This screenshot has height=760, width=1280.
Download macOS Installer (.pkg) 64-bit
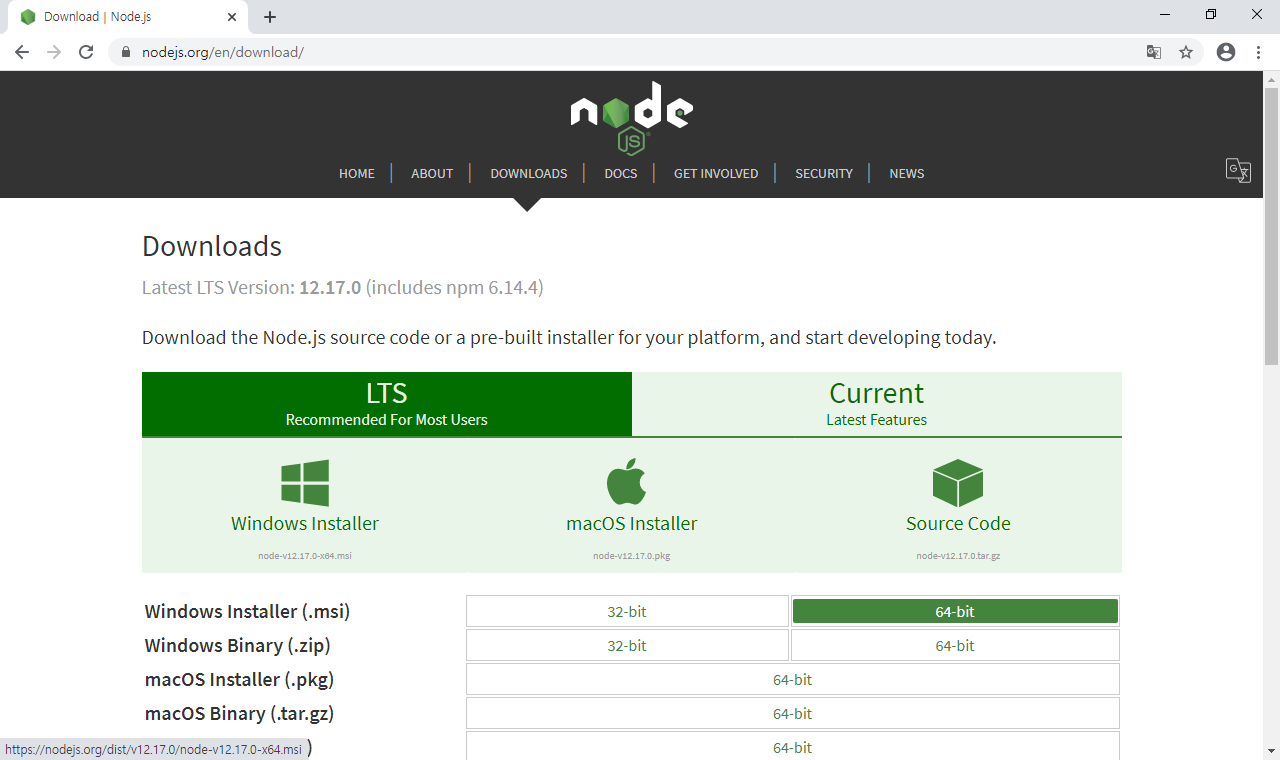pyautogui.click(x=792, y=680)
